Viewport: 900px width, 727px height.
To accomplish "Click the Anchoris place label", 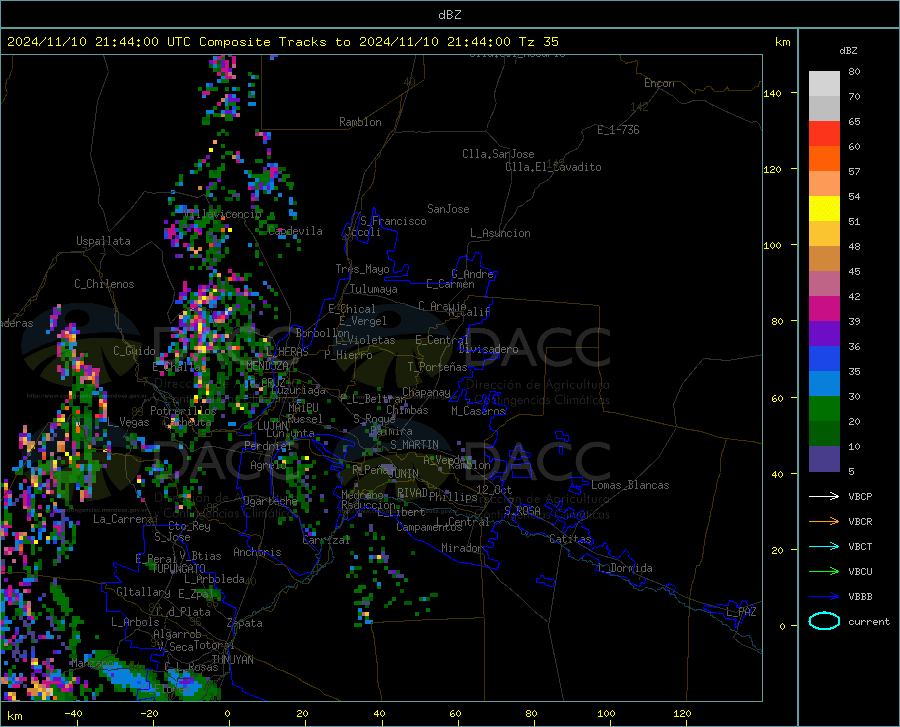I will pos(257,553).
